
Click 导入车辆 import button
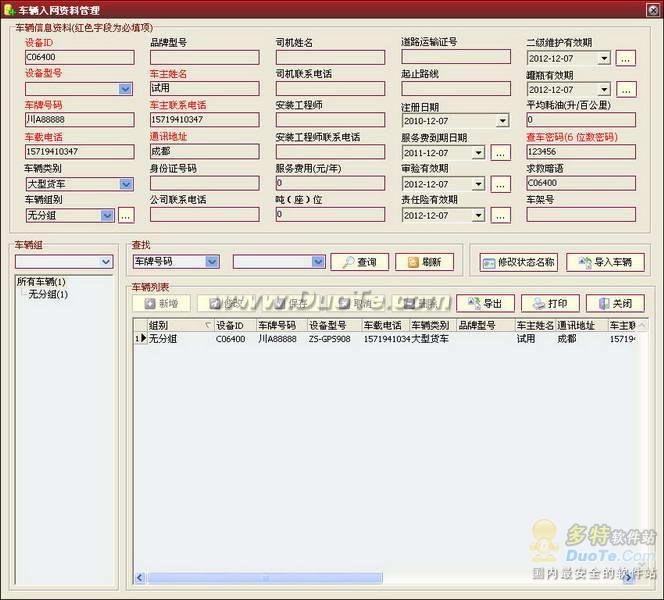(x=606, y=263)
